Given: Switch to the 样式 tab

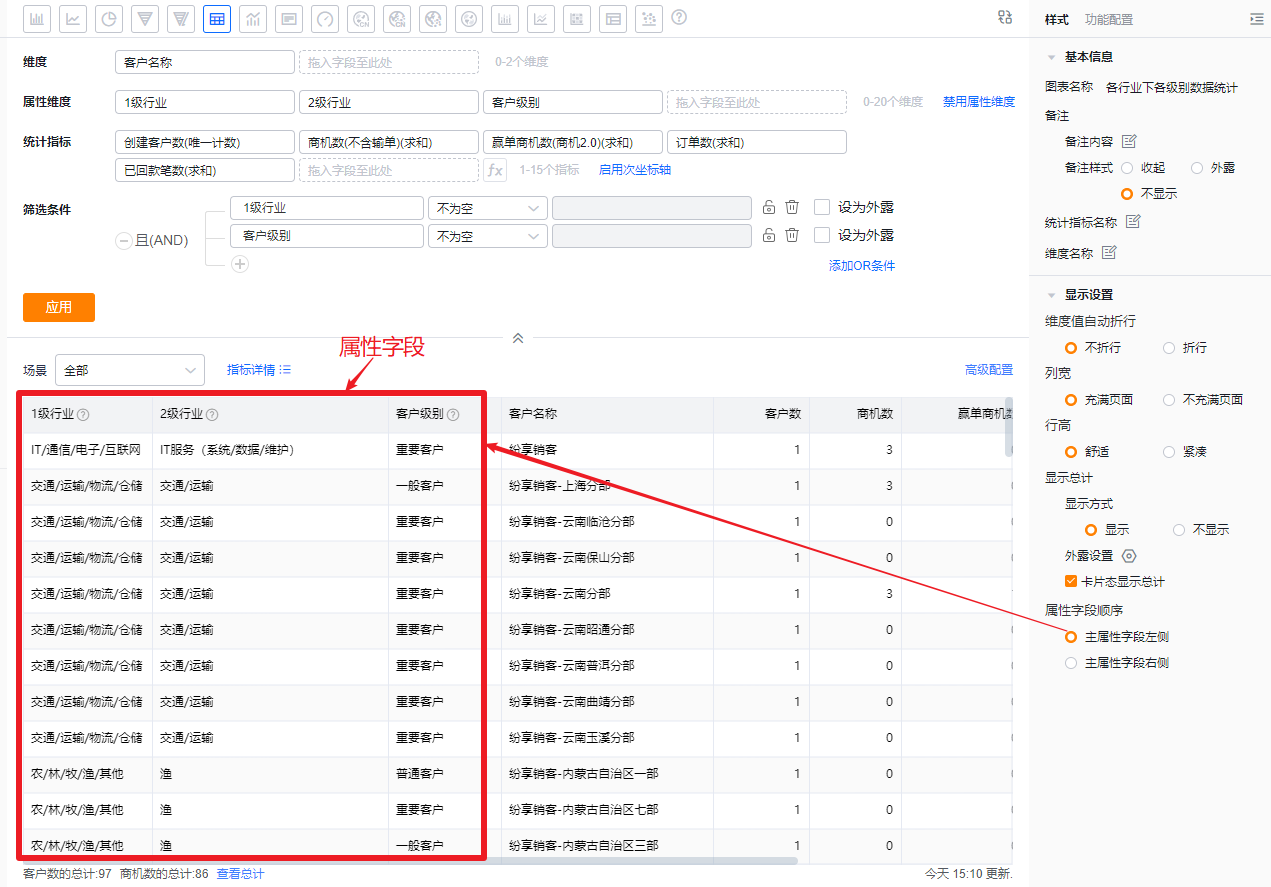Looking at the screenshot, I should [x=1056, y=20].
